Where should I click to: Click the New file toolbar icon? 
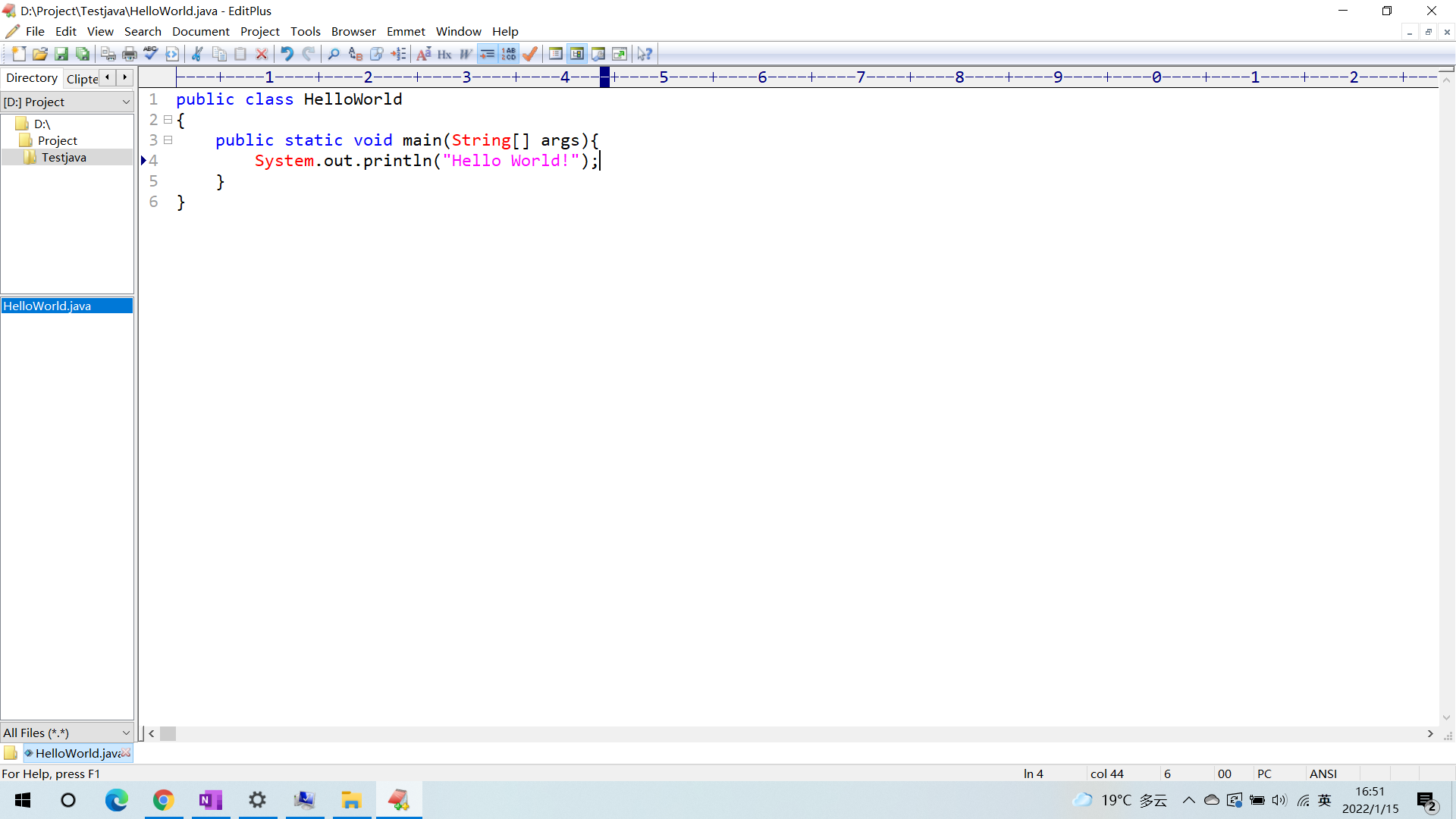pyautogui.click(x=19, y=54)
